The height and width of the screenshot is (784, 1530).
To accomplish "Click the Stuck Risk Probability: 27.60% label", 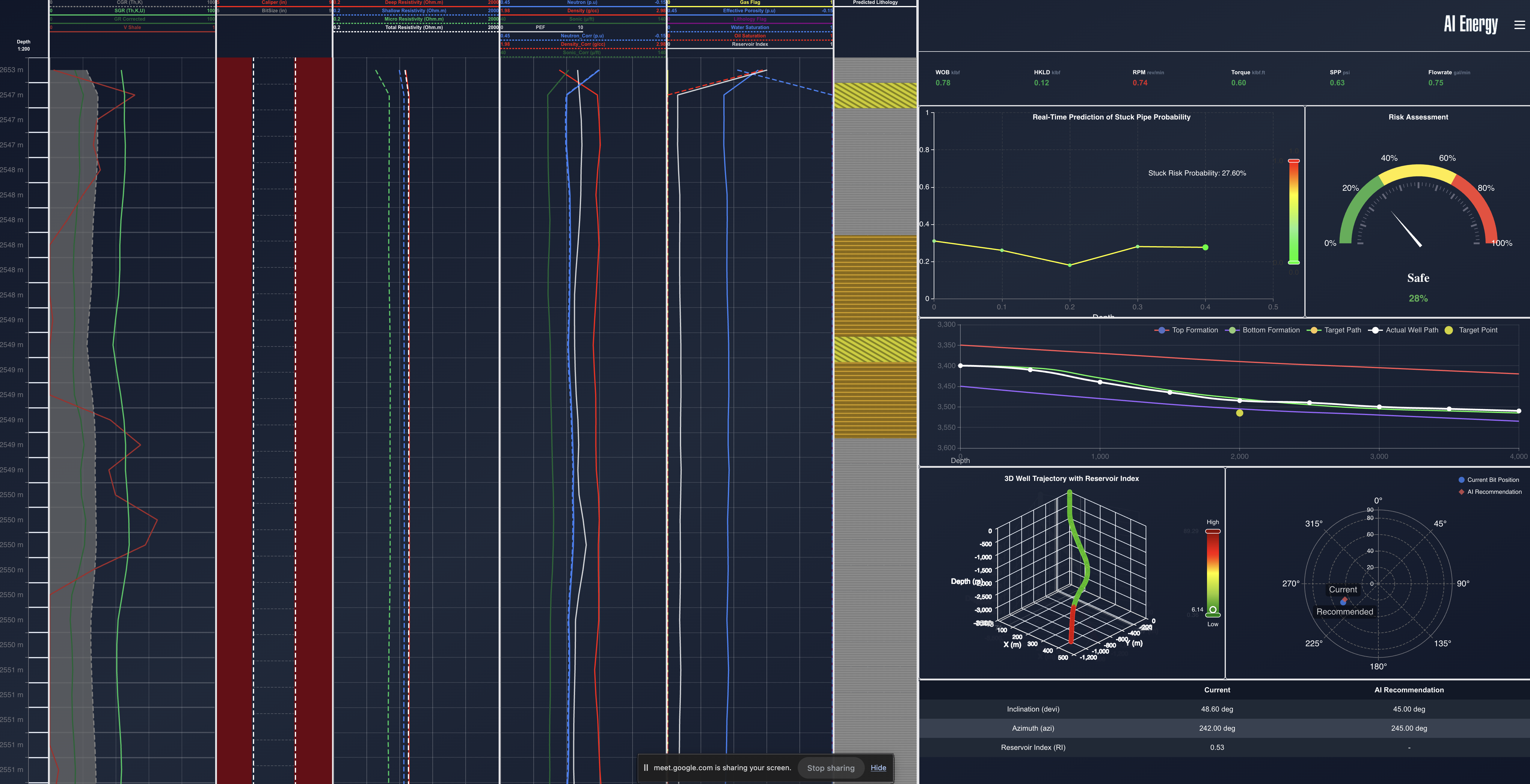I will click(1197, 173).
